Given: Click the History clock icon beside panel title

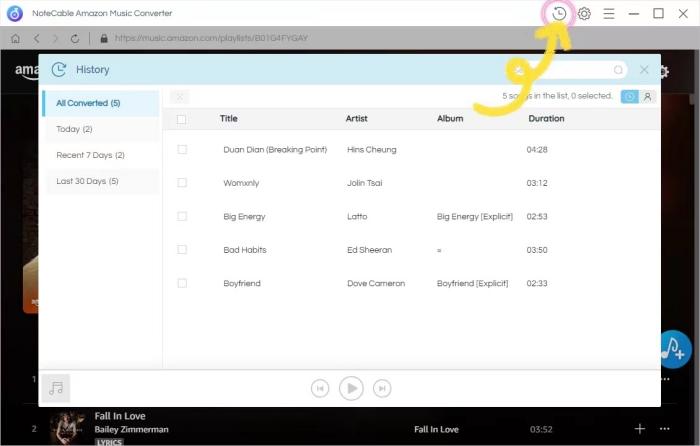Looking at the screenshot, I should tap(59, 70).
